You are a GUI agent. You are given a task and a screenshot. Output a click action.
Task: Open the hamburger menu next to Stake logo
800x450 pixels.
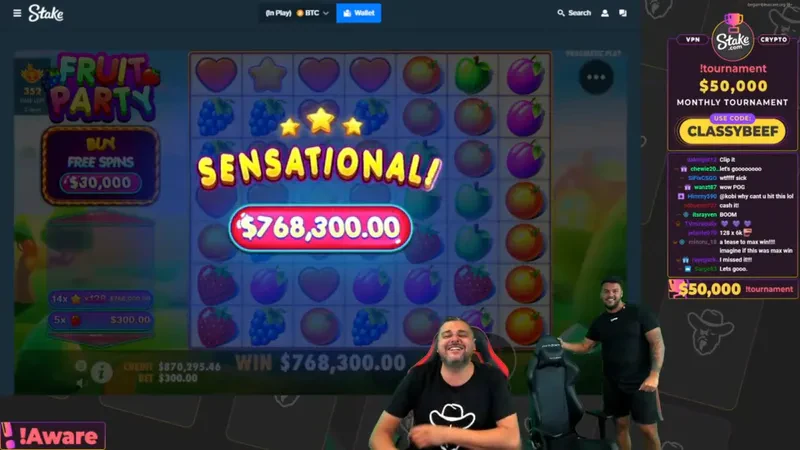[x=17, y=13]
